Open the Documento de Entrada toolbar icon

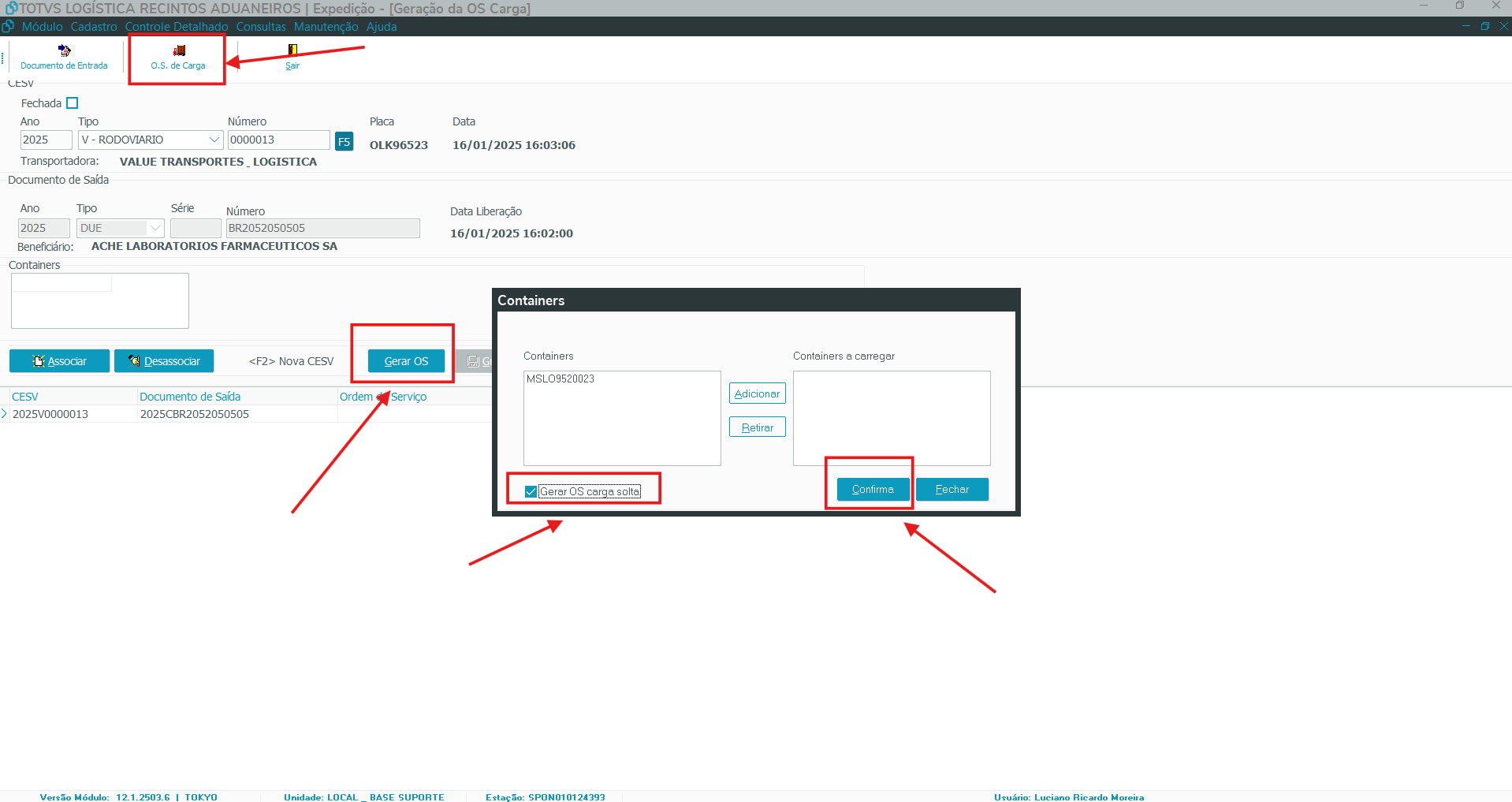point(64,58)
